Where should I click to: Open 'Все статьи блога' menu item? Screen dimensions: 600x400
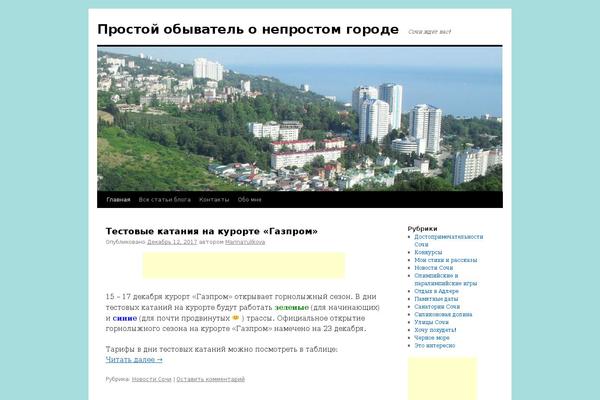165,199
